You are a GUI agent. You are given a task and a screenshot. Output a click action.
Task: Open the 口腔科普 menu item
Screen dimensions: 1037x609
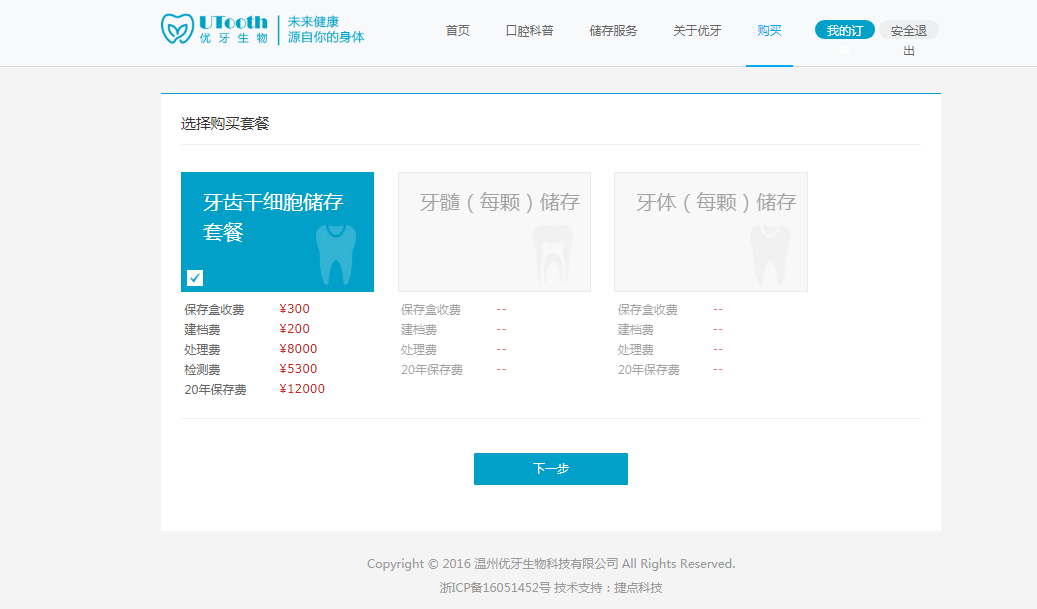[529, 30]
